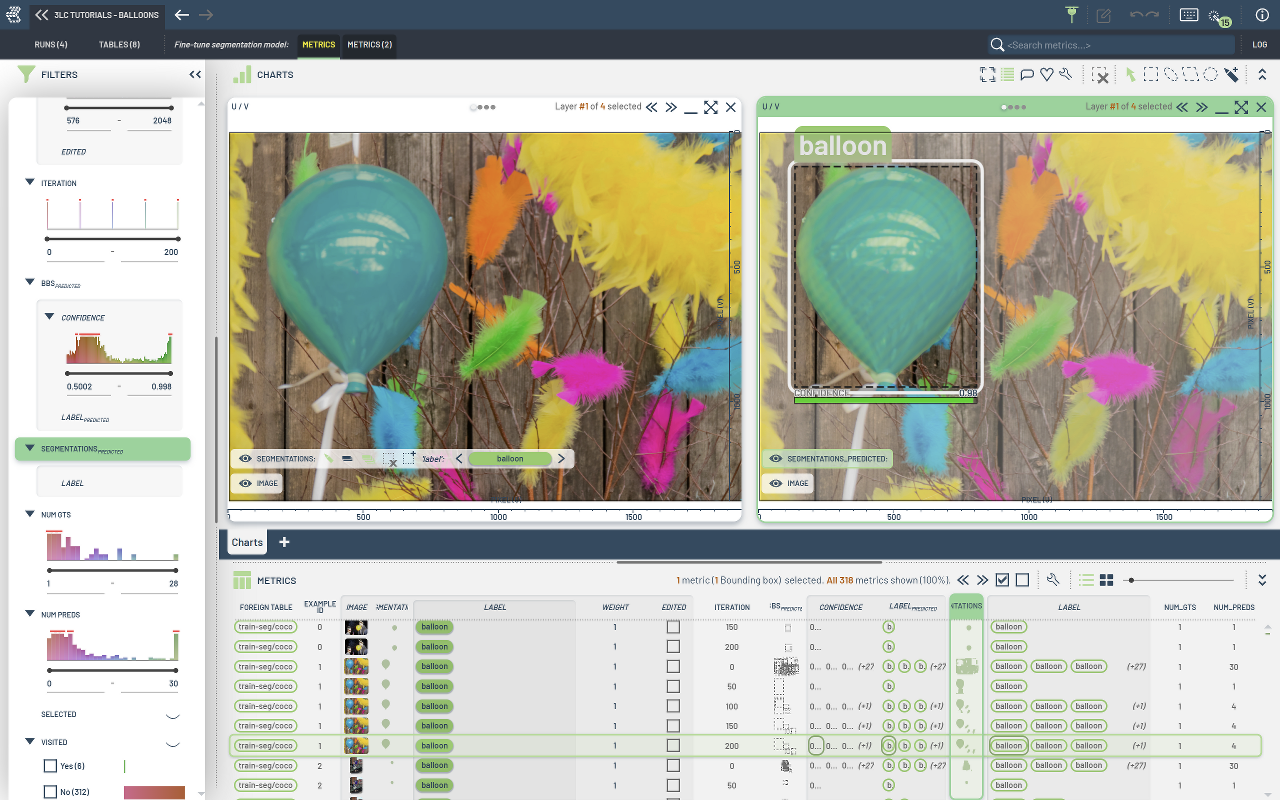
Task: Click the heart icon in Charts toolbar
Action: tap(1046, 74)
